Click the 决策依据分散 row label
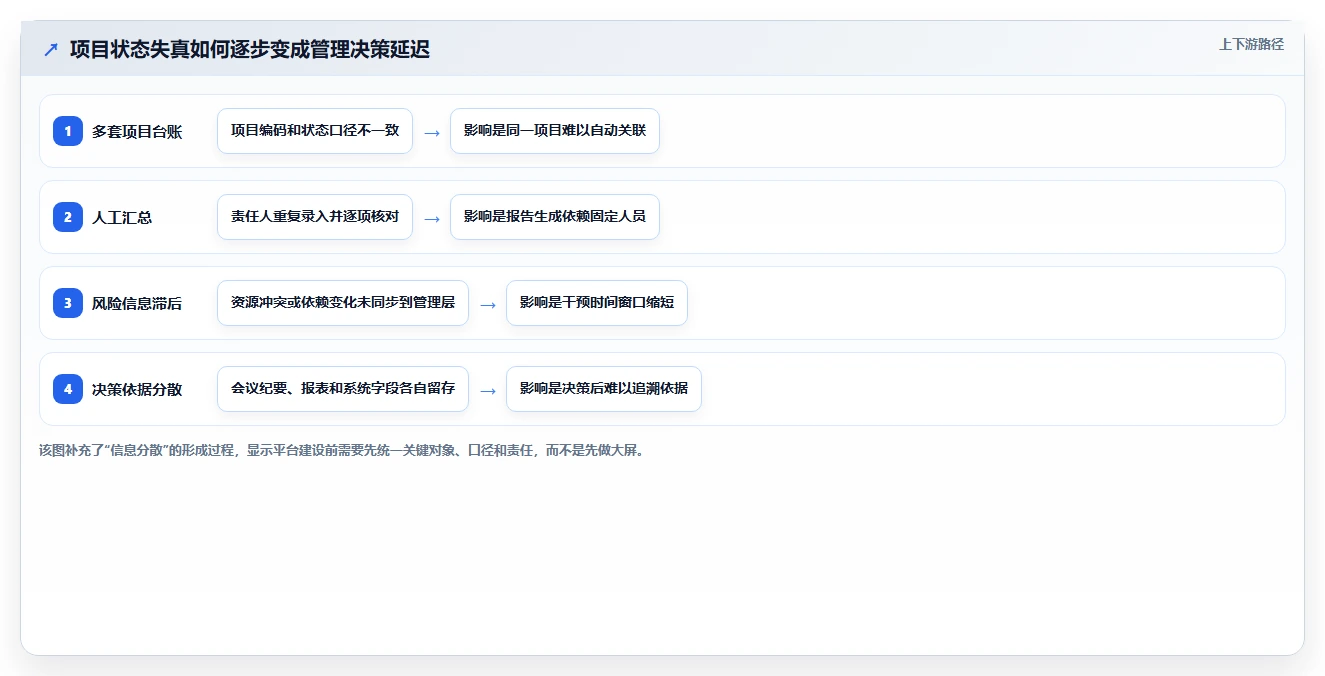Image resolution: width=1325 pixels, height=676 pixels. 137,389
